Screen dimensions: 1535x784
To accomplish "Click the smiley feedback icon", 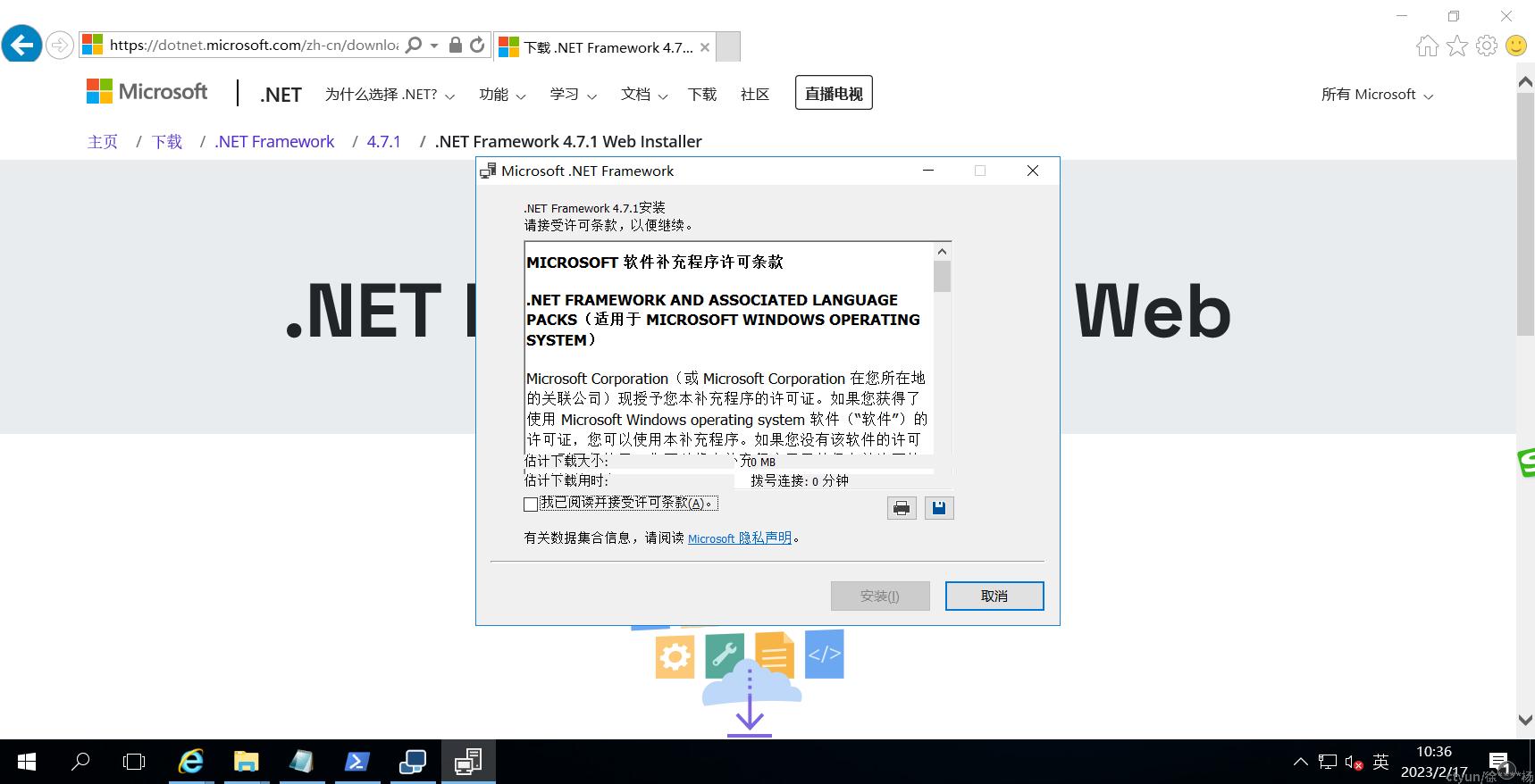I will coord(1516,46).
